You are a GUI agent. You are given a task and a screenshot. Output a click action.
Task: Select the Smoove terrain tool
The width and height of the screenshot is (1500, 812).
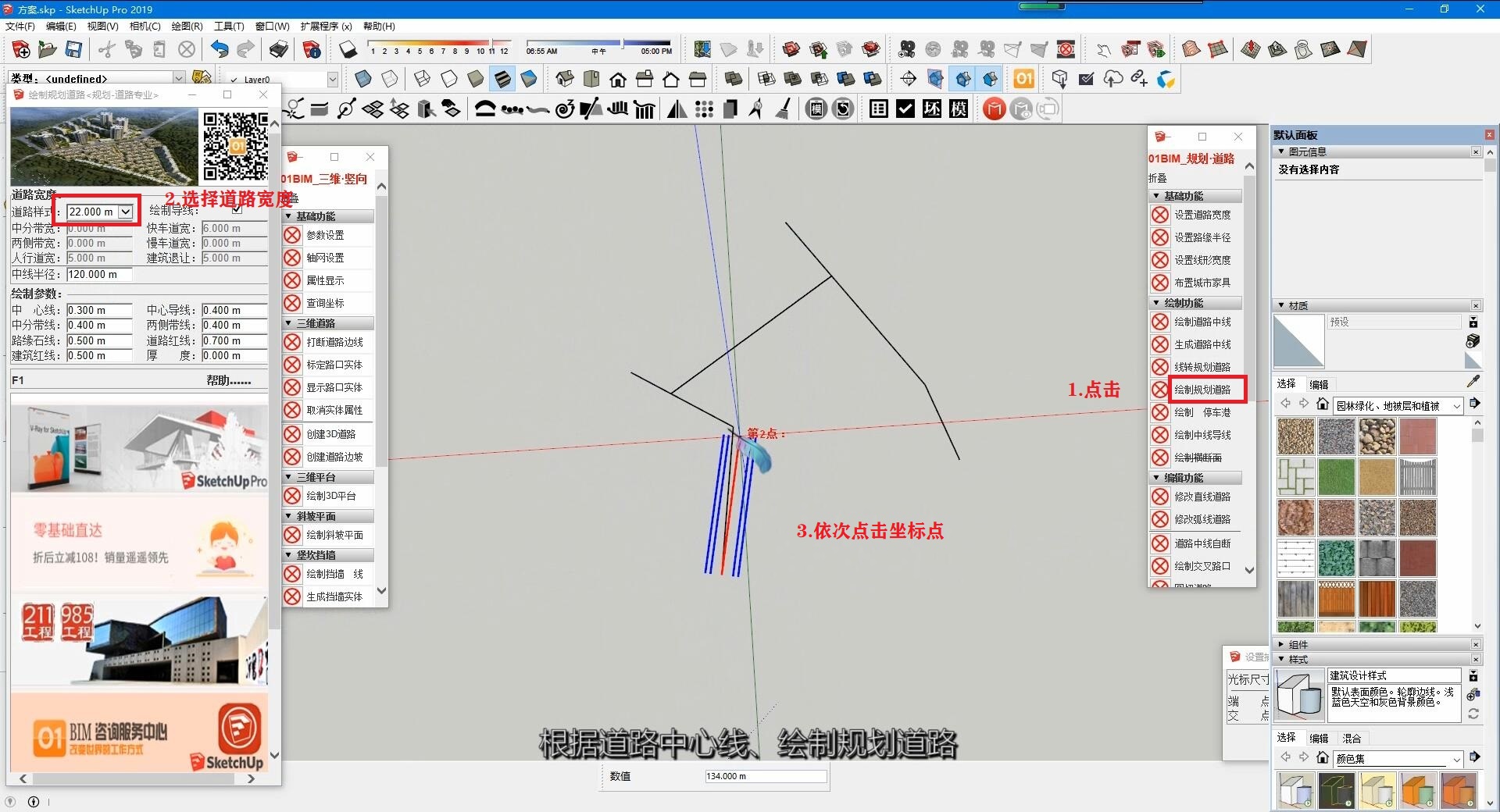(1251, 50)
